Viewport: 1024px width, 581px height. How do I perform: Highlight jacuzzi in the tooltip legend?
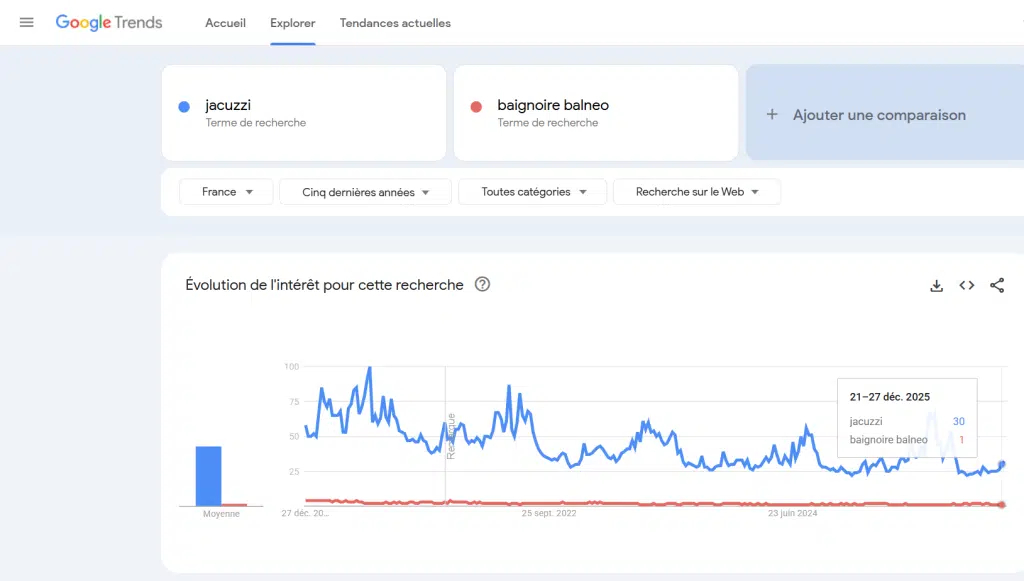866,421
